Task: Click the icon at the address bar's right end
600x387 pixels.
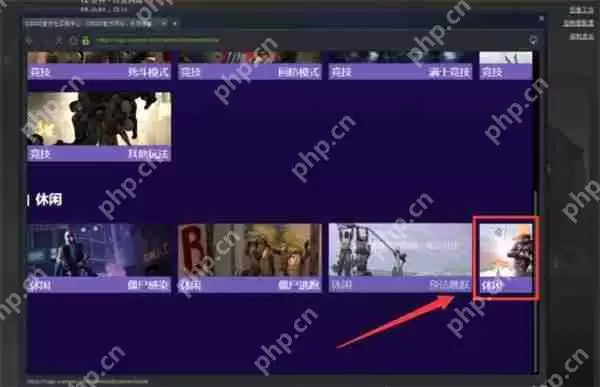Action: pos(533,41)
